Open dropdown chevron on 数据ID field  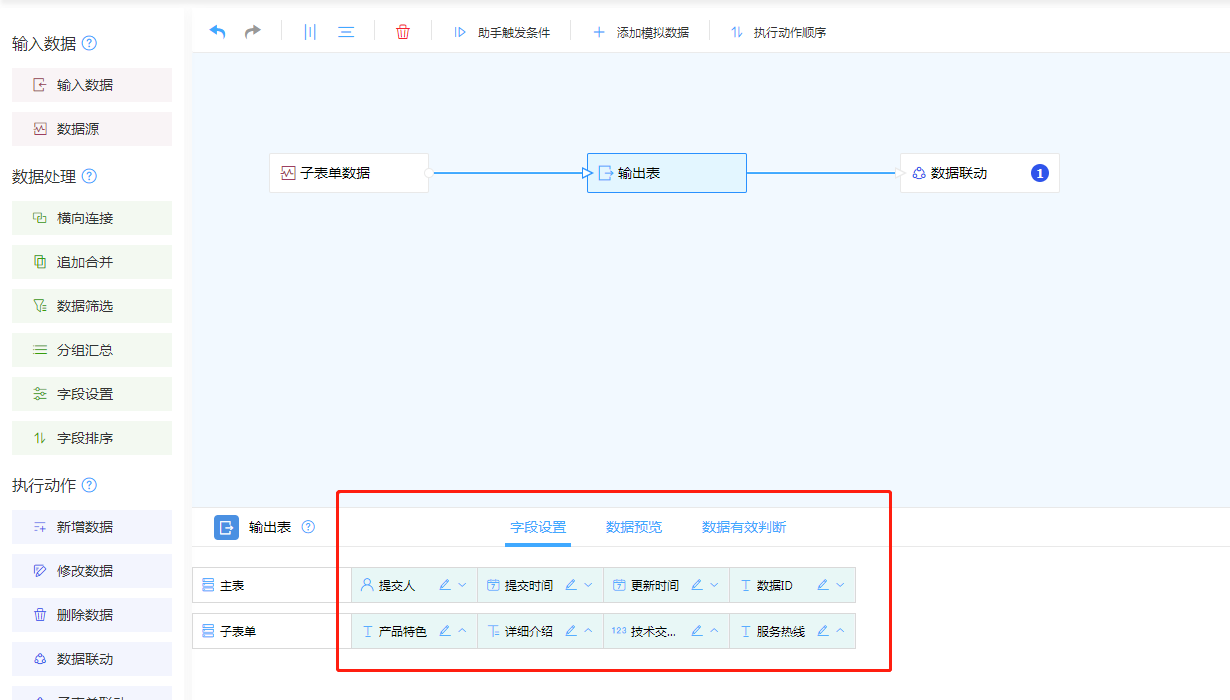coord(840,585)
